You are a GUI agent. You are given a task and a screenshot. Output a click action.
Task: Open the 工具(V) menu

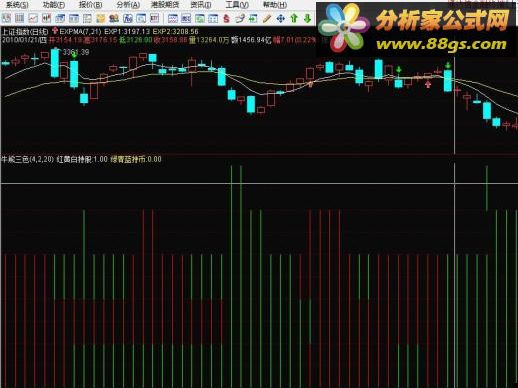tap(237, 5)
